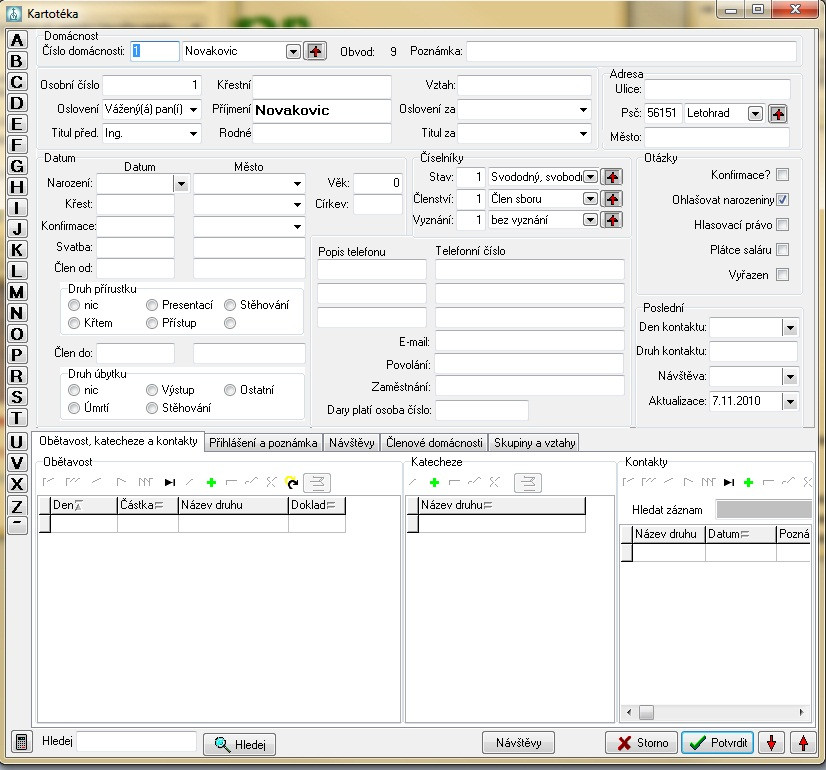Select the Křtem radio button
The width and height of the screenshot is (826, 770).
pyautogui.click(x=74, y=323)
